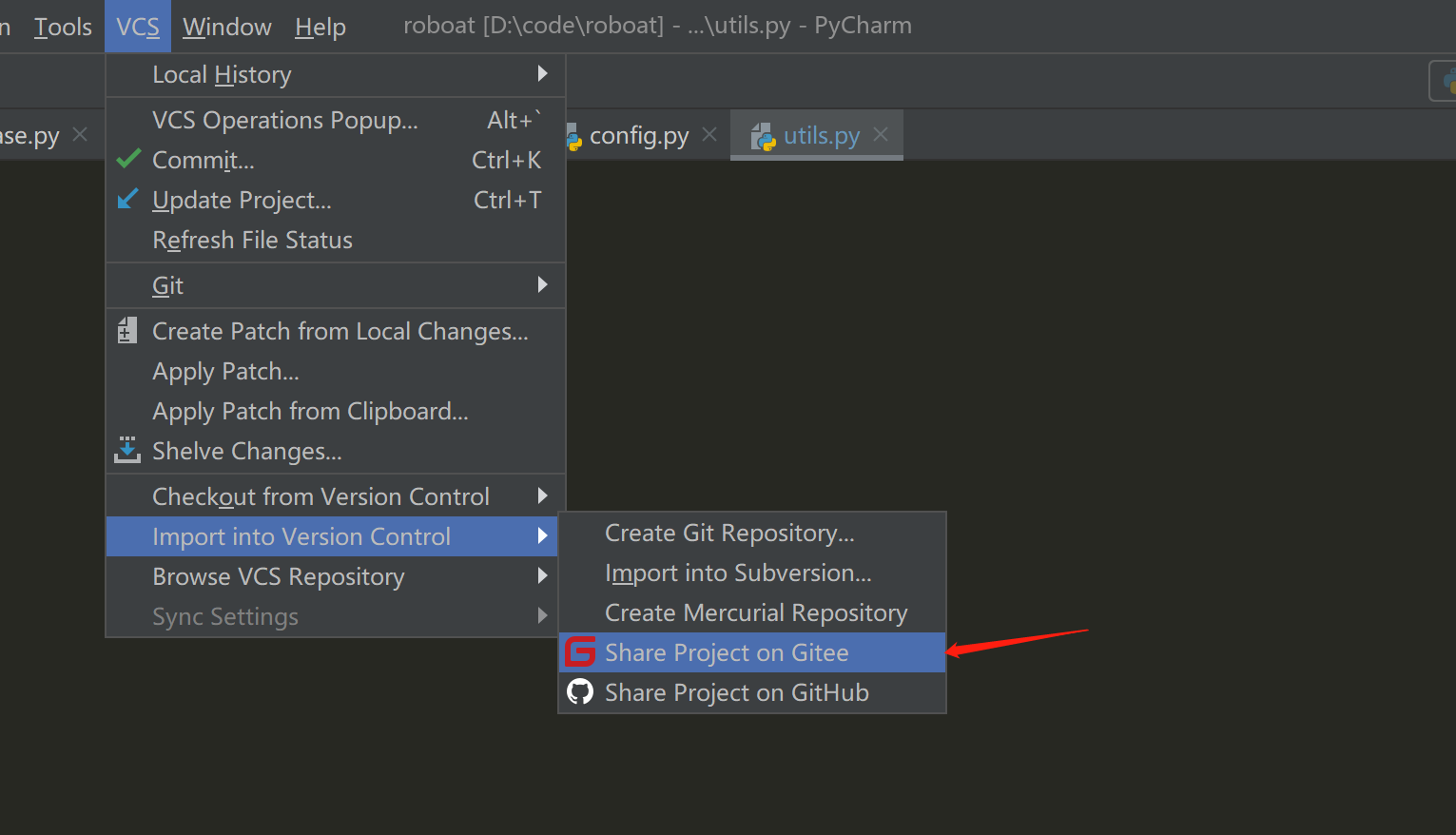Click the Ctrl+K shortcut hint
Screen dimensions: 1456x835
pyautogui.click(x=507, y=160)
